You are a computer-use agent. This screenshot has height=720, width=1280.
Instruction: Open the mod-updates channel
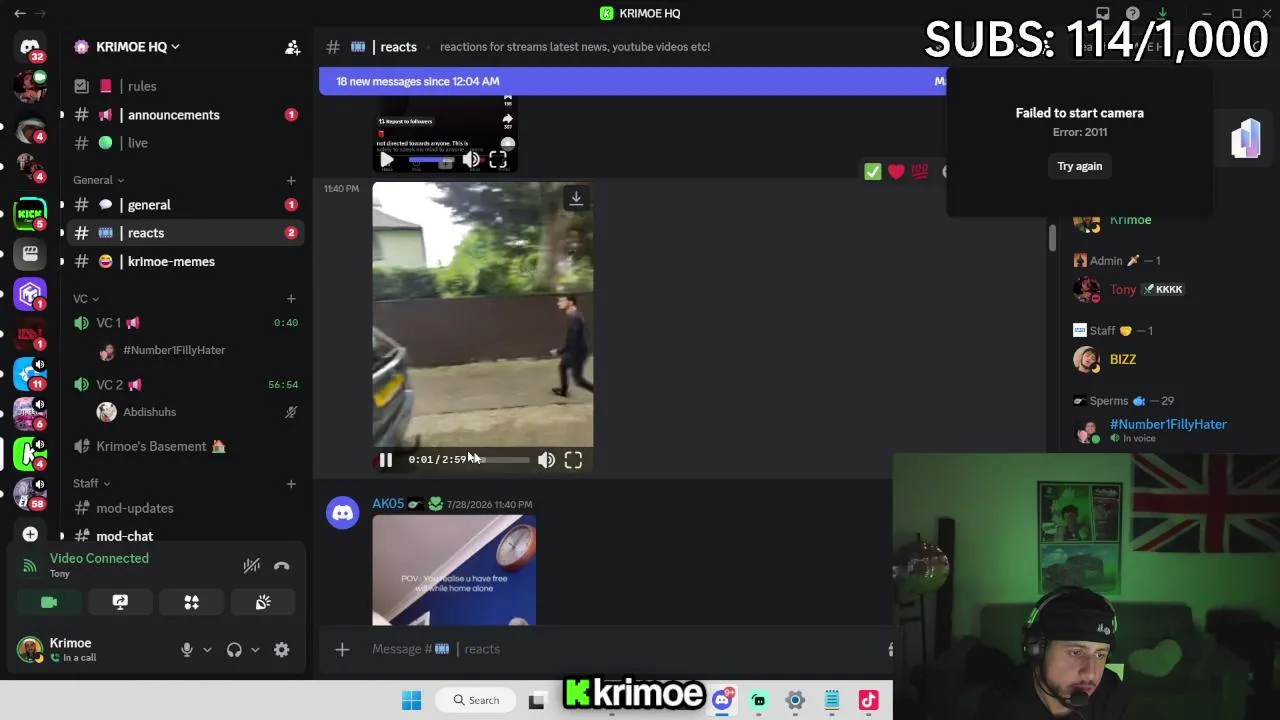click(x=186, y=508)
